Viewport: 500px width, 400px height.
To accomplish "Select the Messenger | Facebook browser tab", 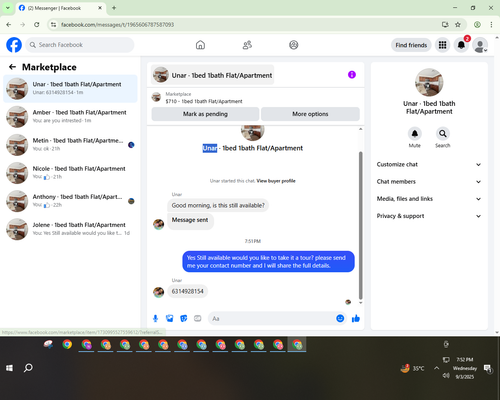I will click(x=61, y=8).
